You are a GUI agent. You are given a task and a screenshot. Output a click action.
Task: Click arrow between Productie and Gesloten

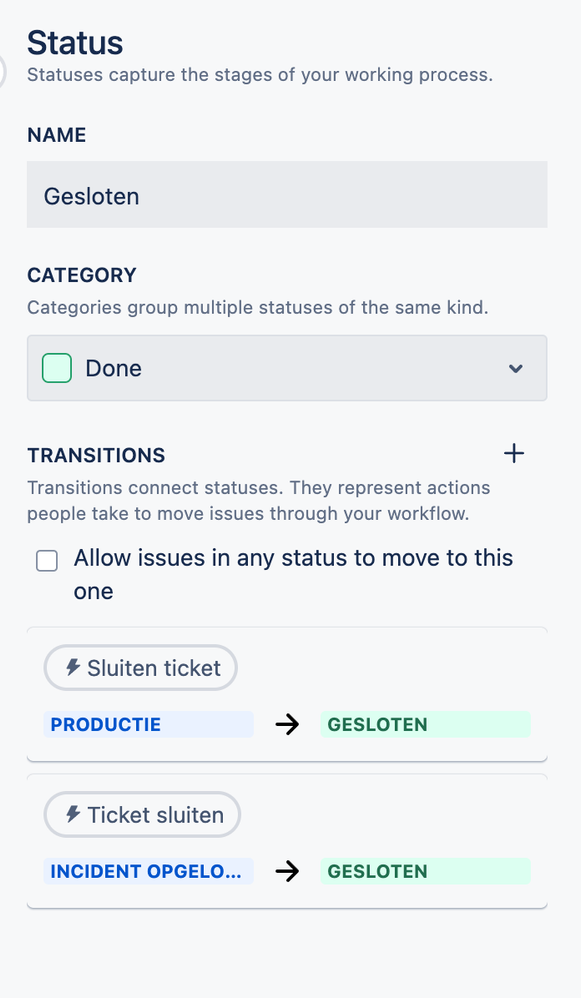pos(287,724)
